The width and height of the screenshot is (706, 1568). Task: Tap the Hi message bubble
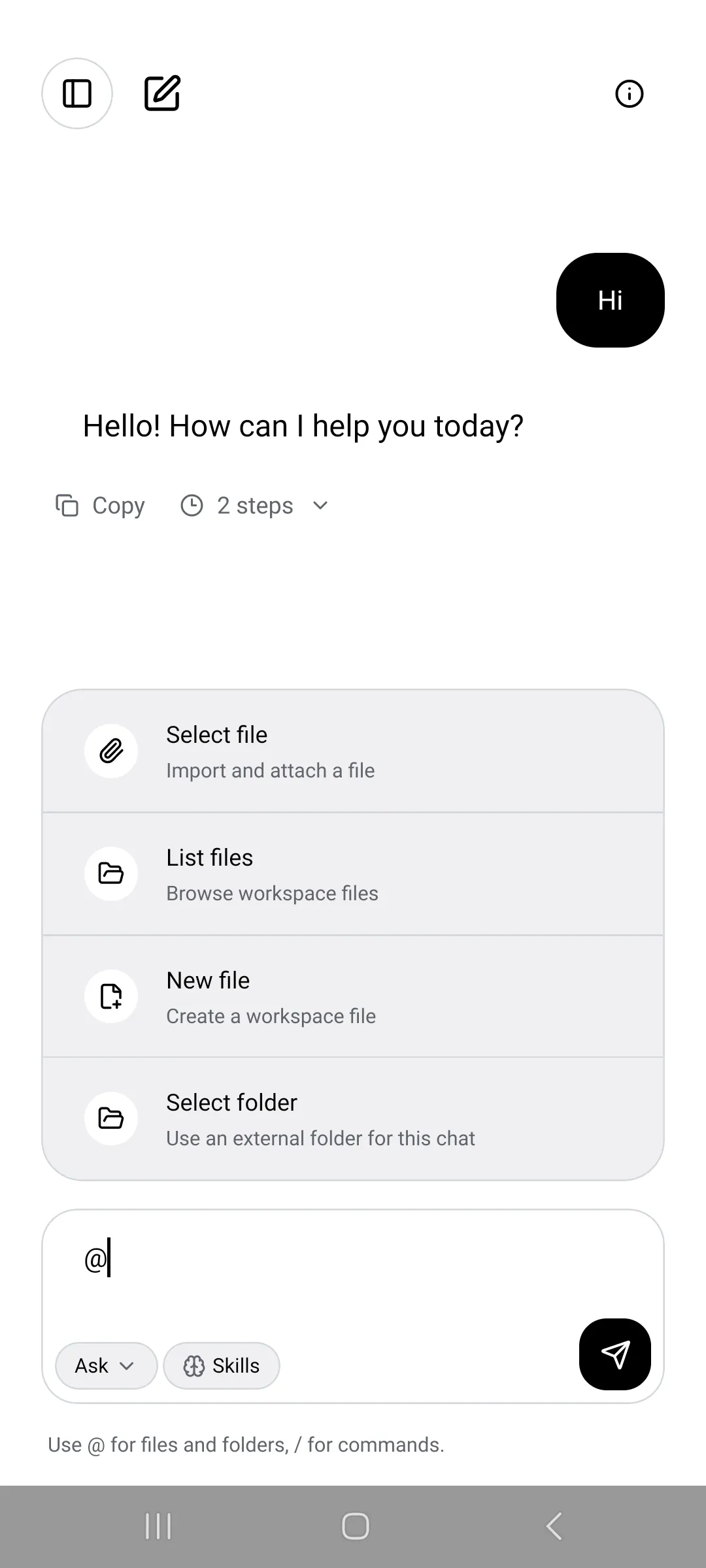[x=611, y=301]
